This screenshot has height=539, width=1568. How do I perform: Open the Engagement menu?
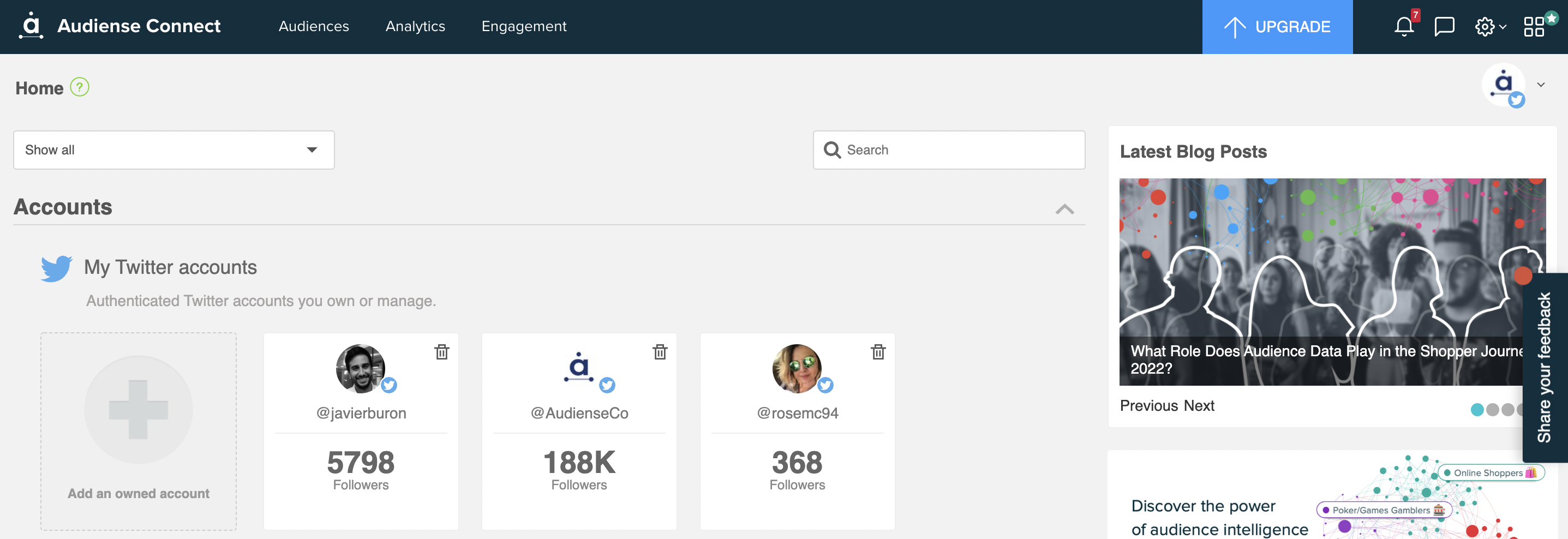[x=523, y=26]
